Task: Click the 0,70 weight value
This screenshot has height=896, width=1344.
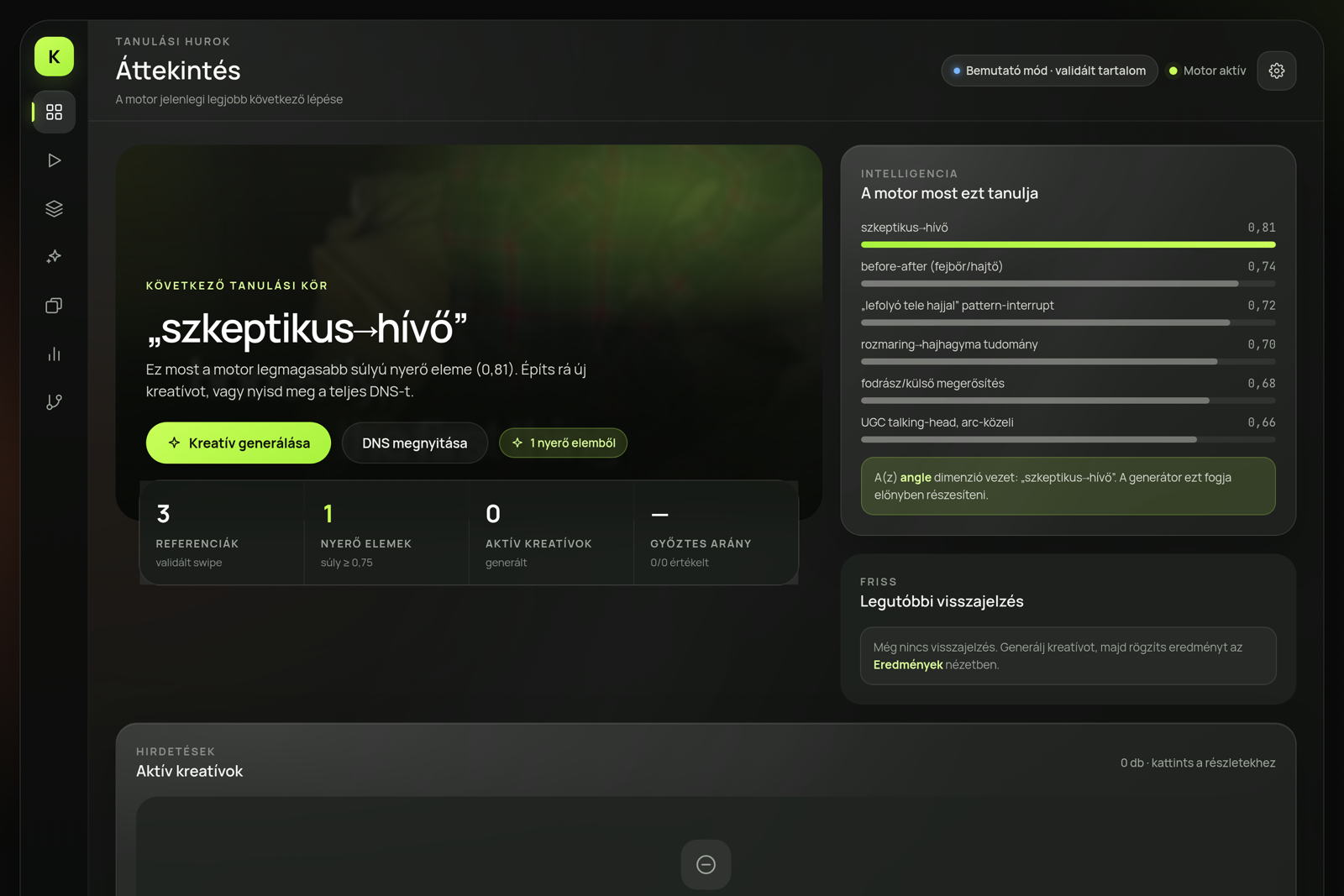Action: [x=1262, y=344]
